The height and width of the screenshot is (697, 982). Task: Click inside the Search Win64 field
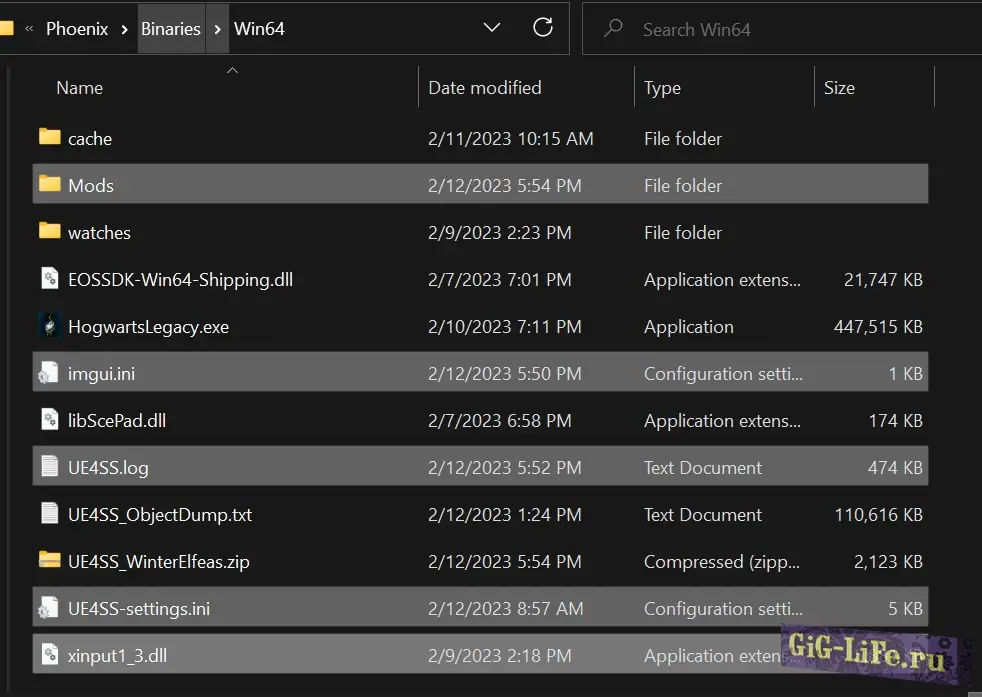(x=780, y=30)
